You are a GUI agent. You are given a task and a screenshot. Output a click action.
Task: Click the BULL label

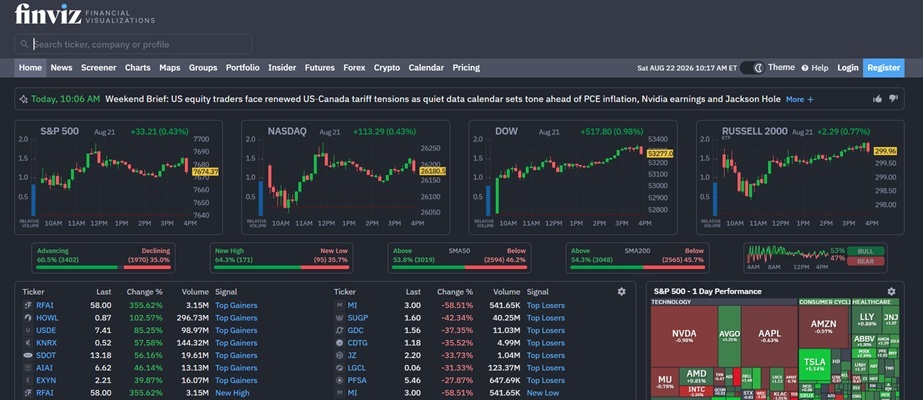(x=865, y=251)
